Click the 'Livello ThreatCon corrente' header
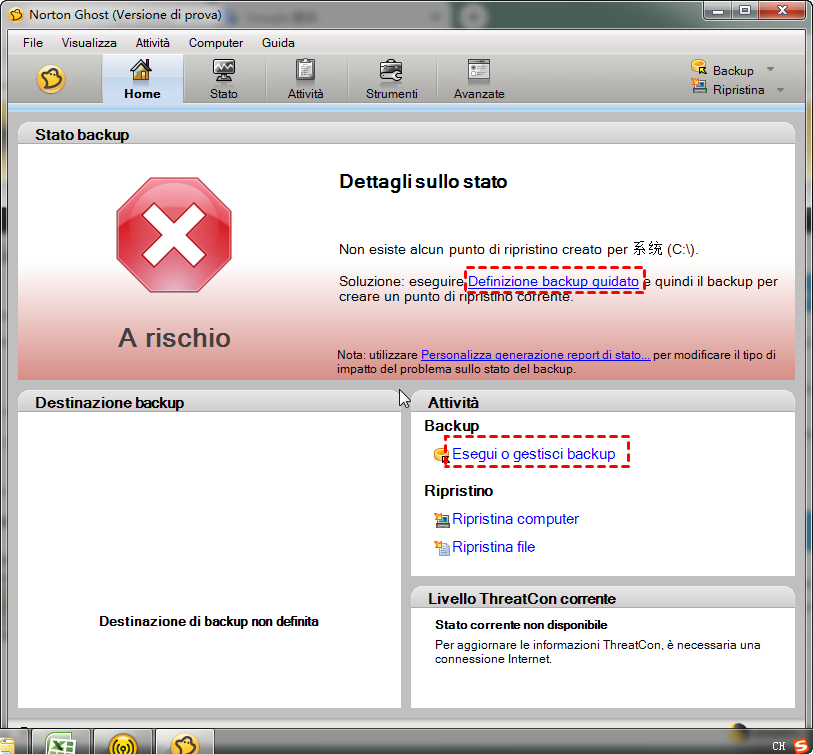 click(602, 598)
